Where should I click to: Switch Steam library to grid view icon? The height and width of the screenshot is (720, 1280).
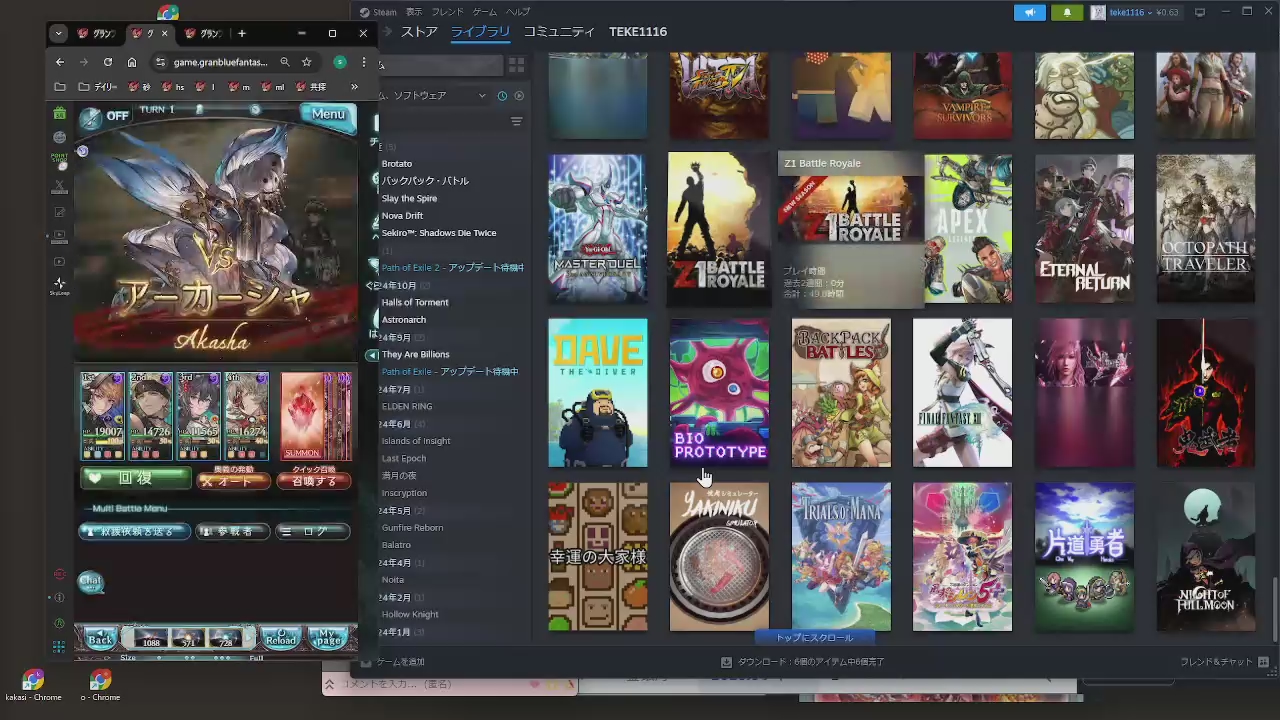coord(516,65)
